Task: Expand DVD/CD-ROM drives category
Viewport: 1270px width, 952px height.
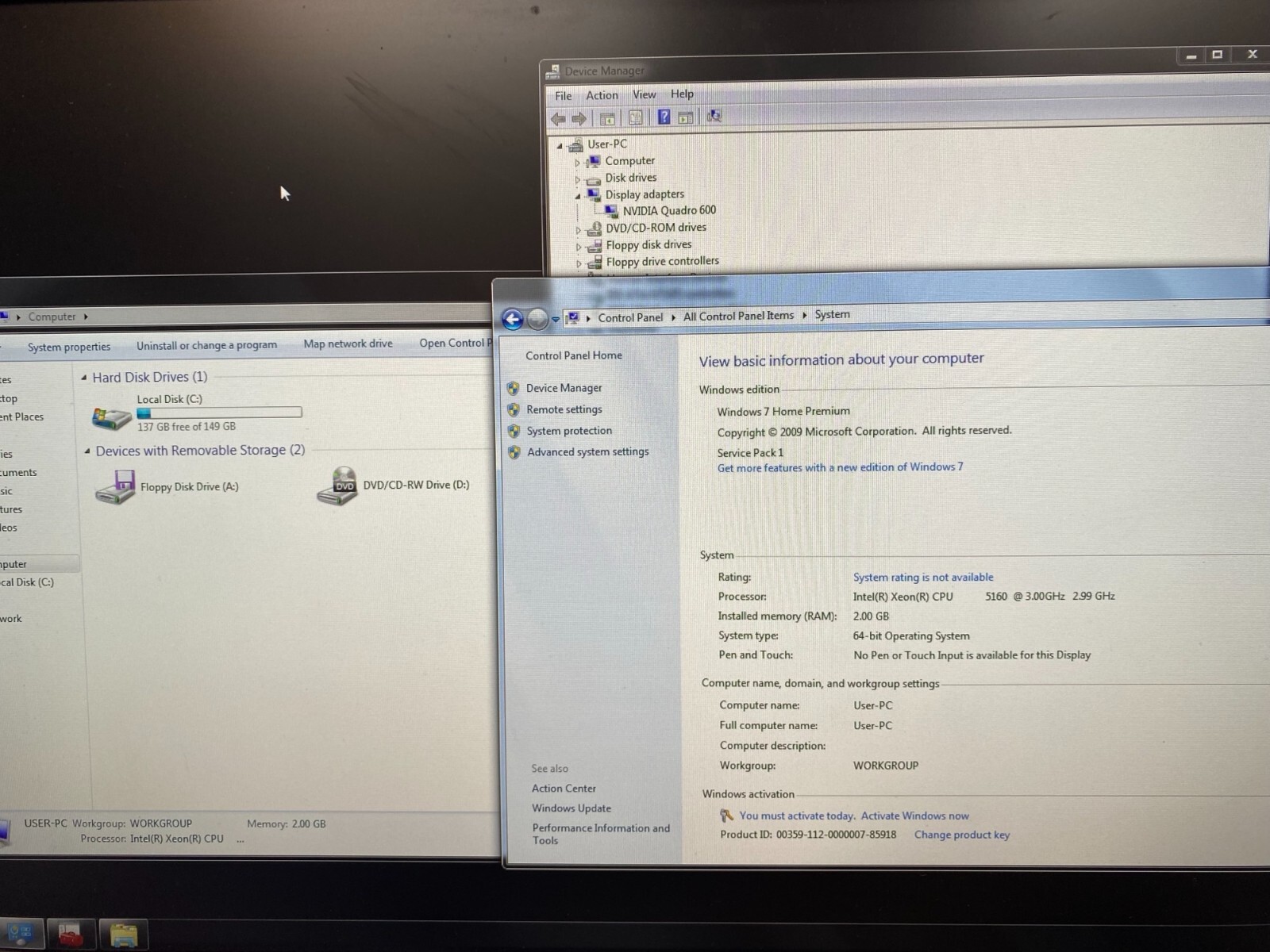Action: (578, 231)
